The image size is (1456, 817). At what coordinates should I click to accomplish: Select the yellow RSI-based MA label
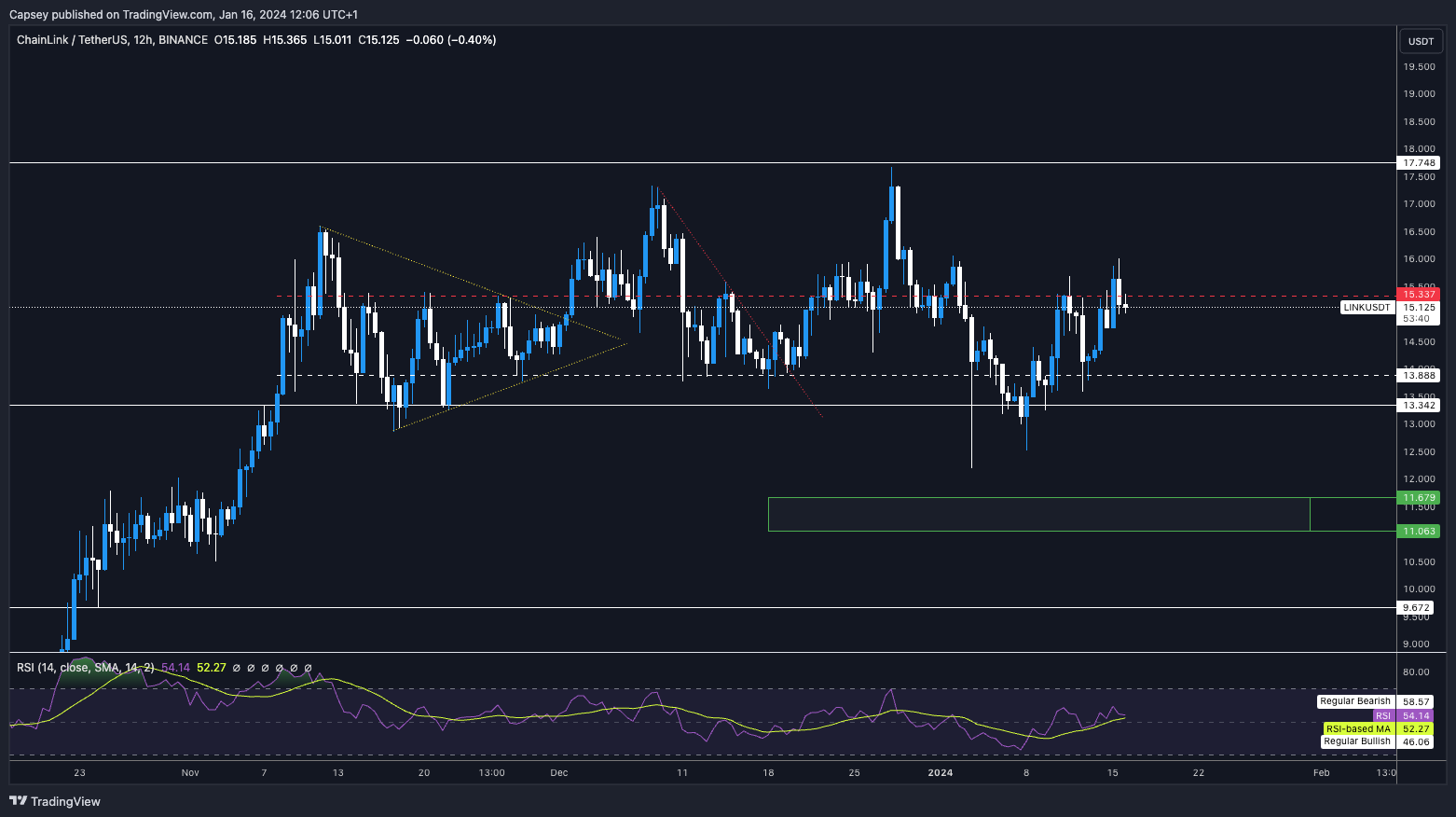pos(1358,728)
